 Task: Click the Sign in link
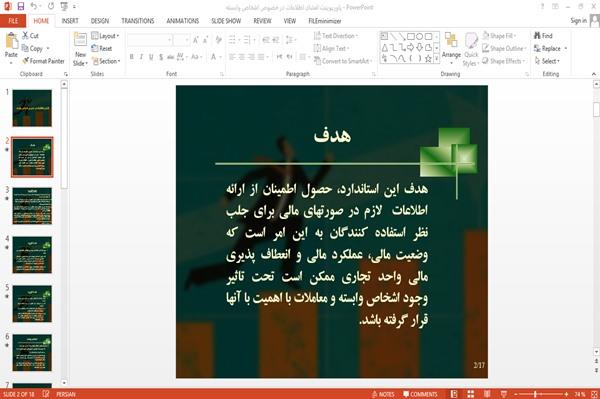coord(578,21)
